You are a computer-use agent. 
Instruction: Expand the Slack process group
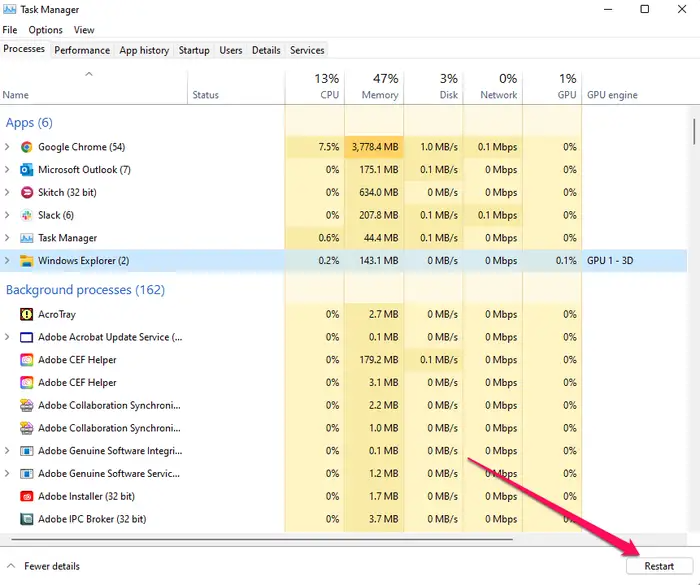(x=7, y=215)
